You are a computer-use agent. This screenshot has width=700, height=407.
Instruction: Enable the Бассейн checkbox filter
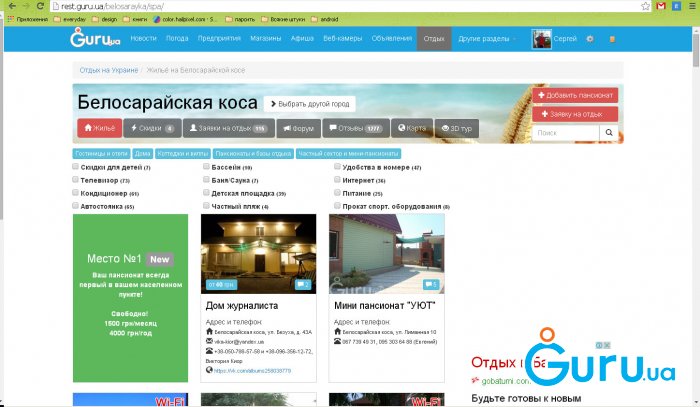(207, 167)
